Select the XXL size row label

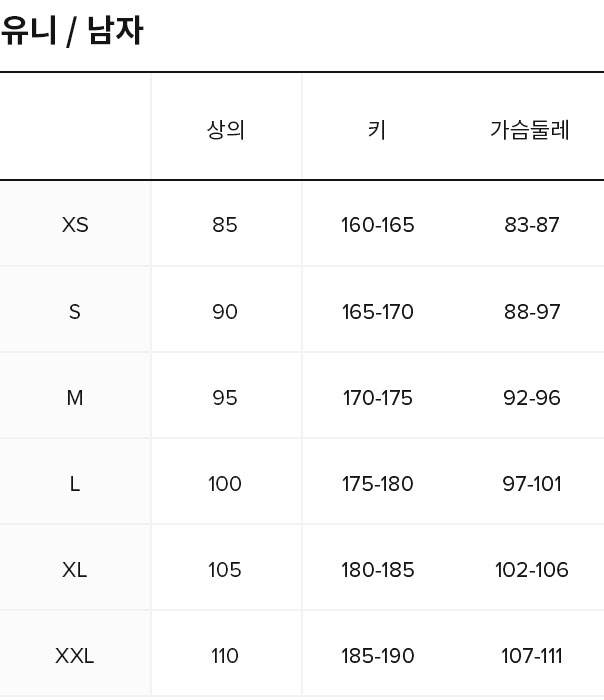(75, 656)
